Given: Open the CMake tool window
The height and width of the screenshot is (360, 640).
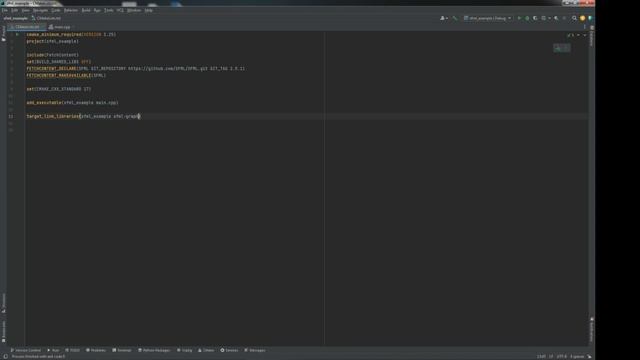Looking at the screenshot, I should [x=206, y=350].
